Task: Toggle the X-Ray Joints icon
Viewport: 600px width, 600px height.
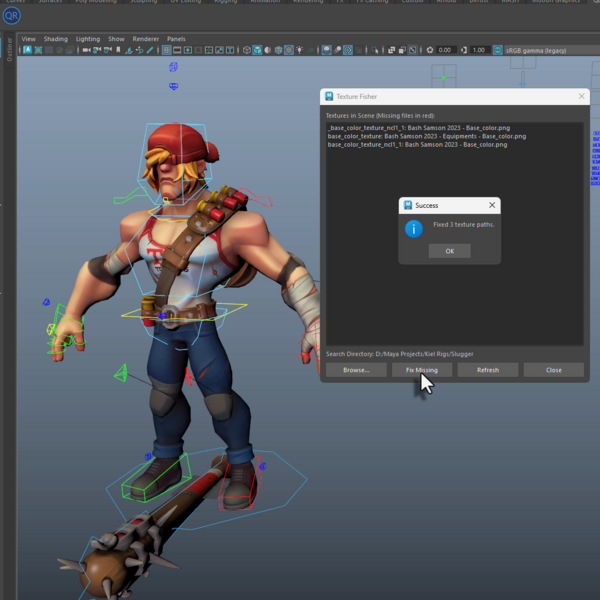Action: pyautogui.click(x=412, y=50)
